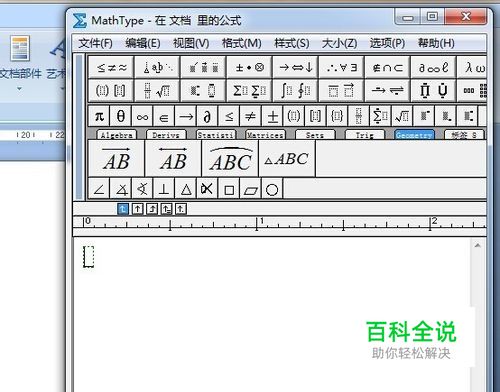Viewport: 500px width, 392px height.
Task: Open the fraction and radical templates palette
Action: pyautogui.click(x=157, y=90)
